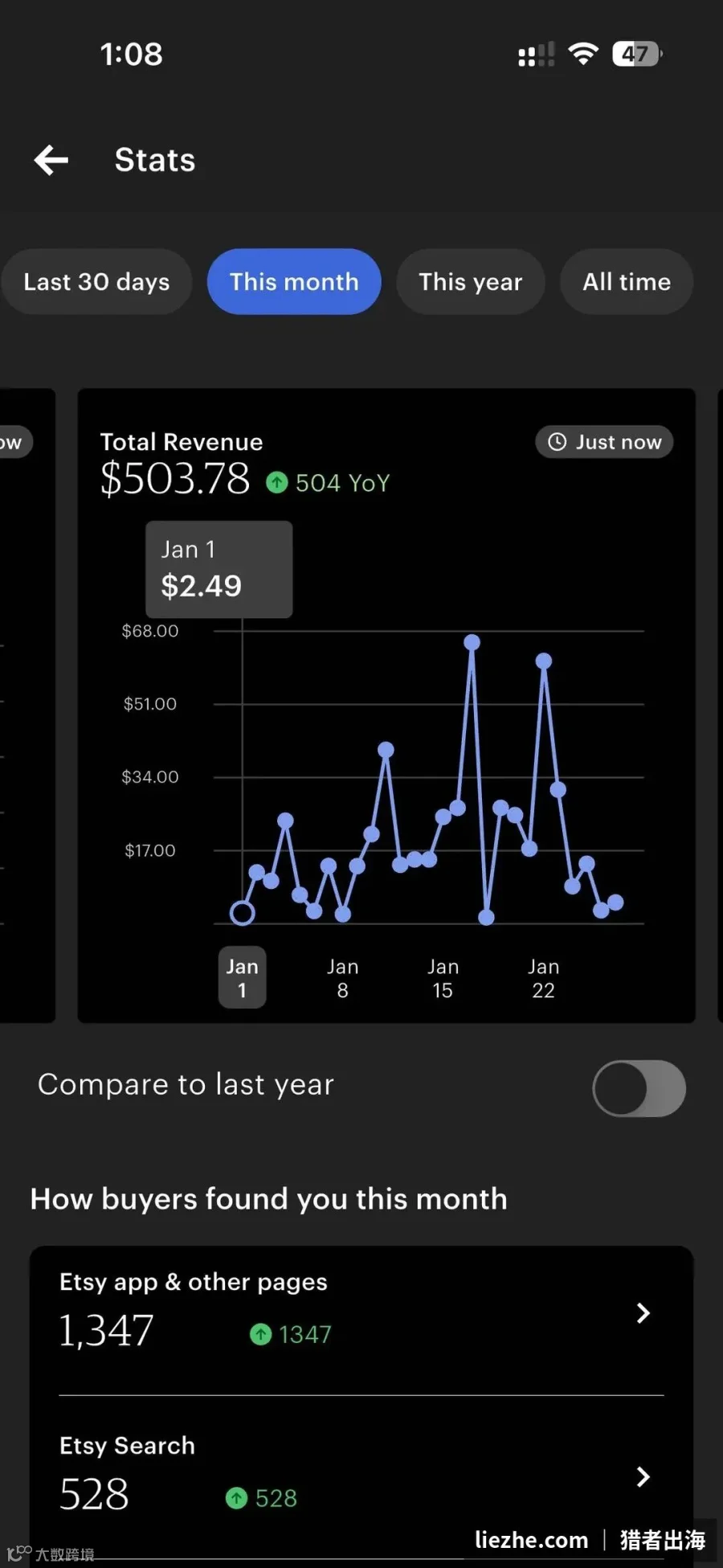Select the Last 30 days filter
This screenshot has height=1568, width=723.
pos(96,281)
